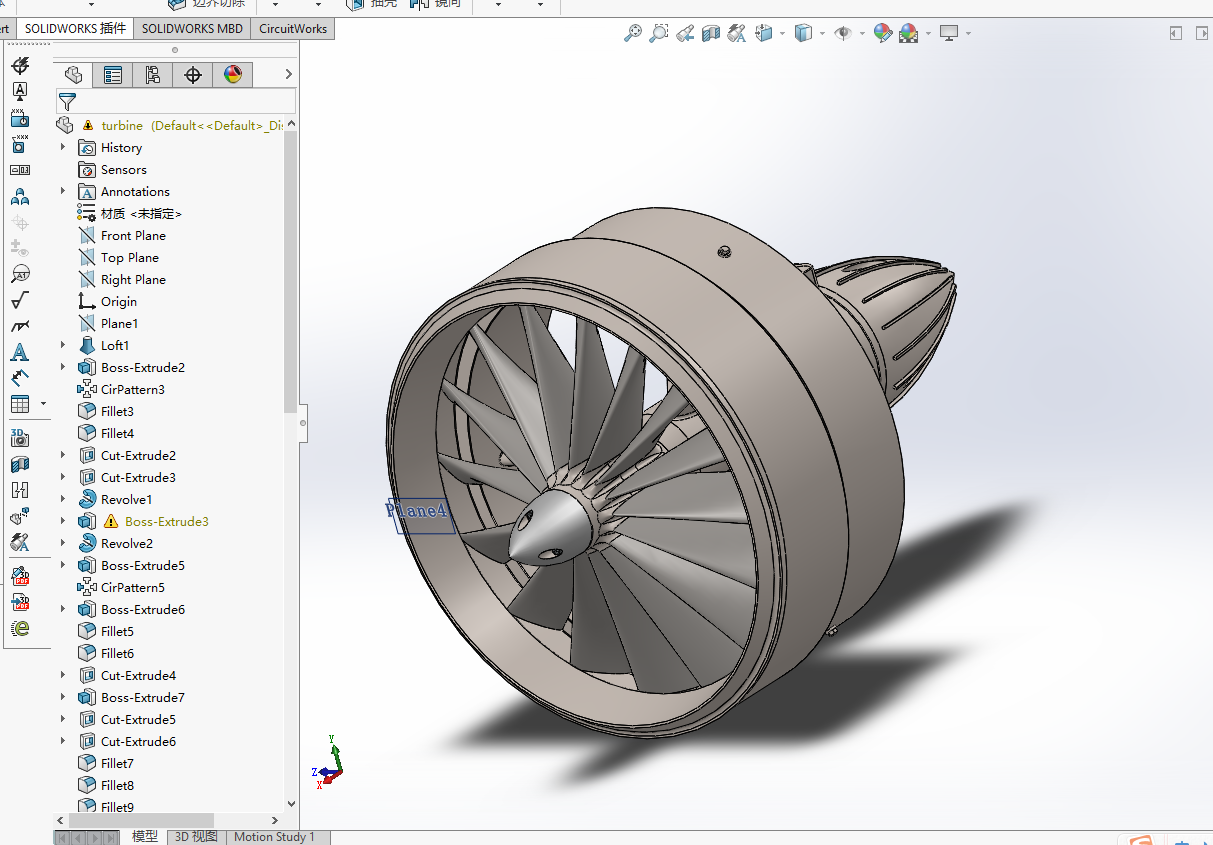Click the Publish eDrawings file icon
1213x845 pixels.
pos(20,628)
